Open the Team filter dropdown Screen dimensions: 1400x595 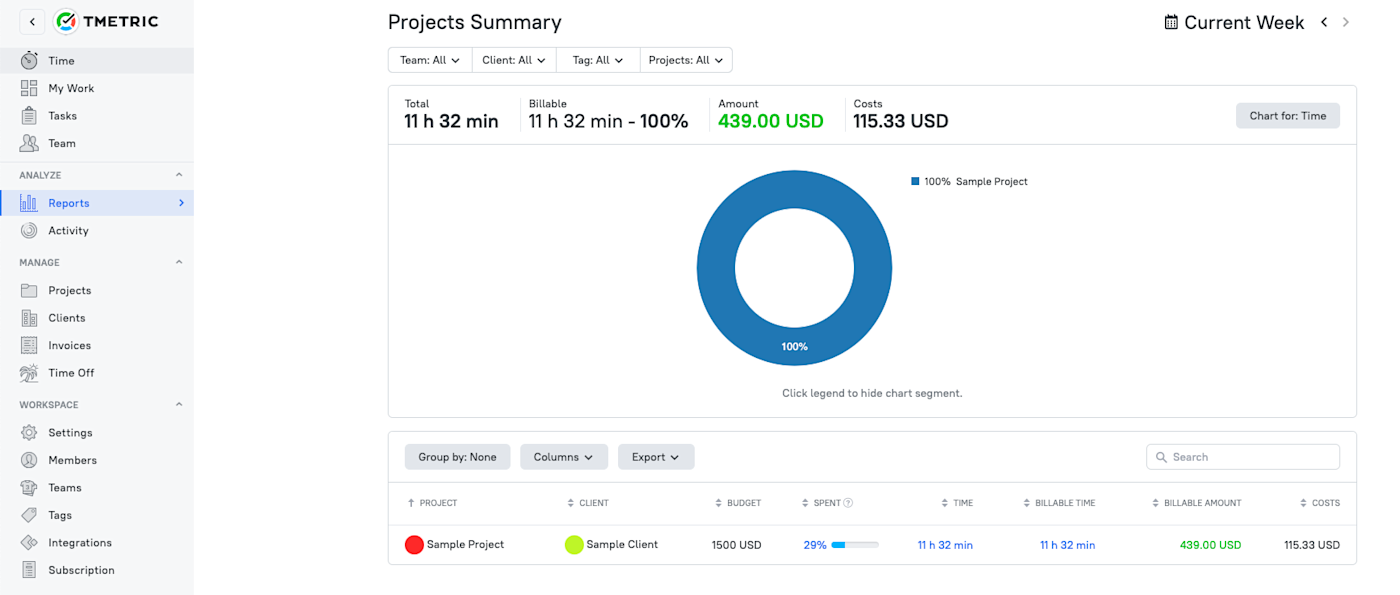pos(430,60)
